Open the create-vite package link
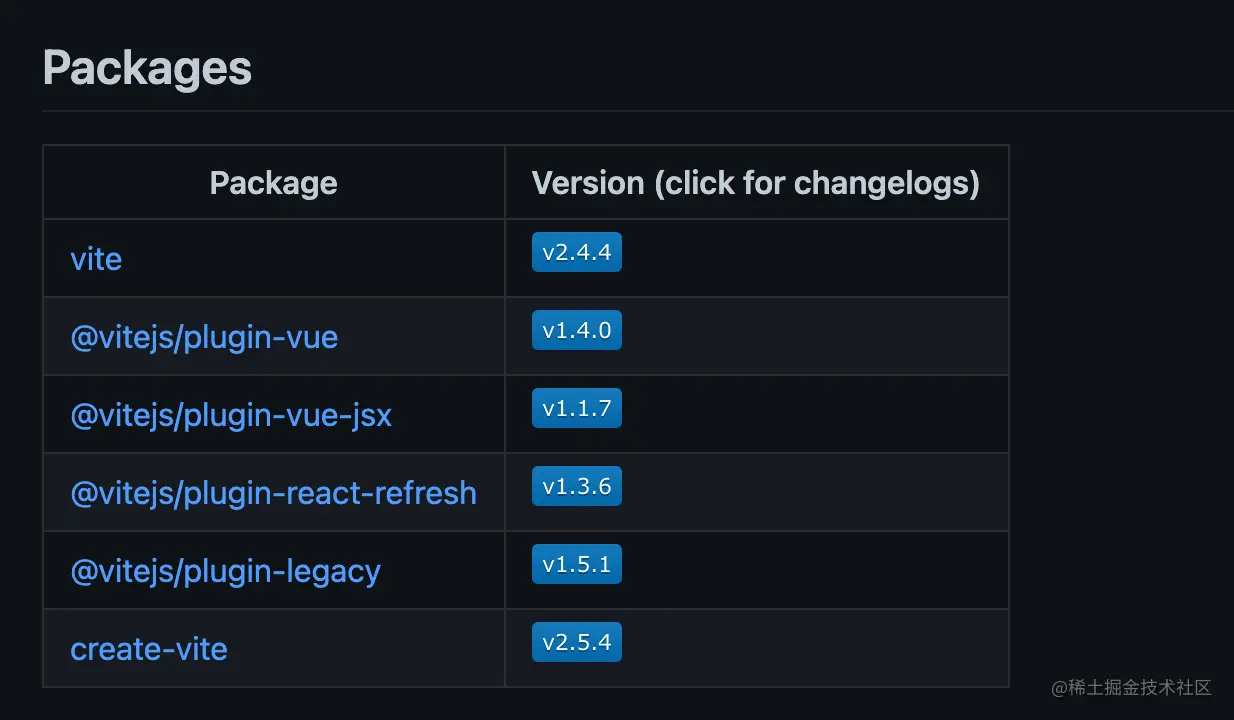 click(149, 649)
